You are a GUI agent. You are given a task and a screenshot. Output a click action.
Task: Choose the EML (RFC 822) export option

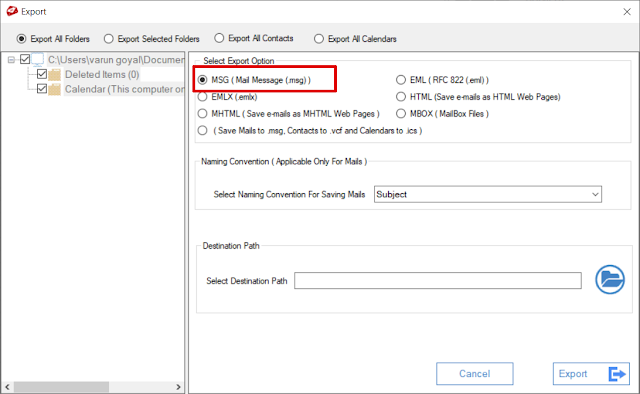(401, 80)
